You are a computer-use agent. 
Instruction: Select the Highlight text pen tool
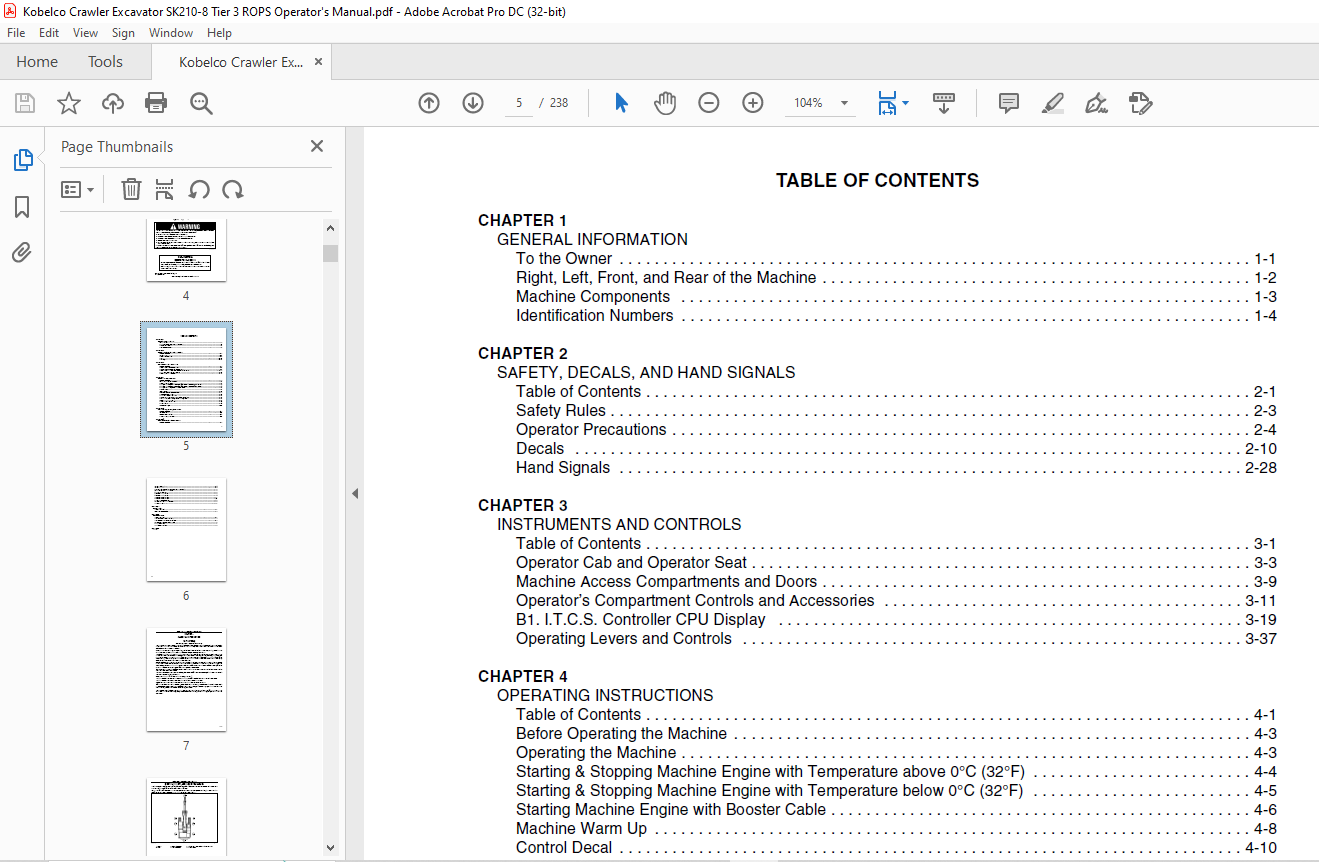pos(1052,103)
